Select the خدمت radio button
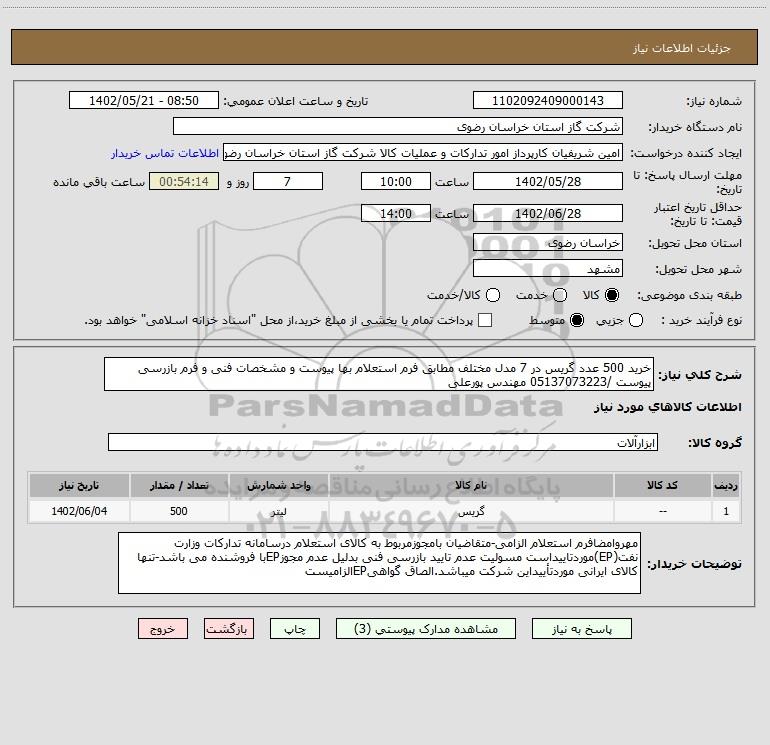 [560, 295]
